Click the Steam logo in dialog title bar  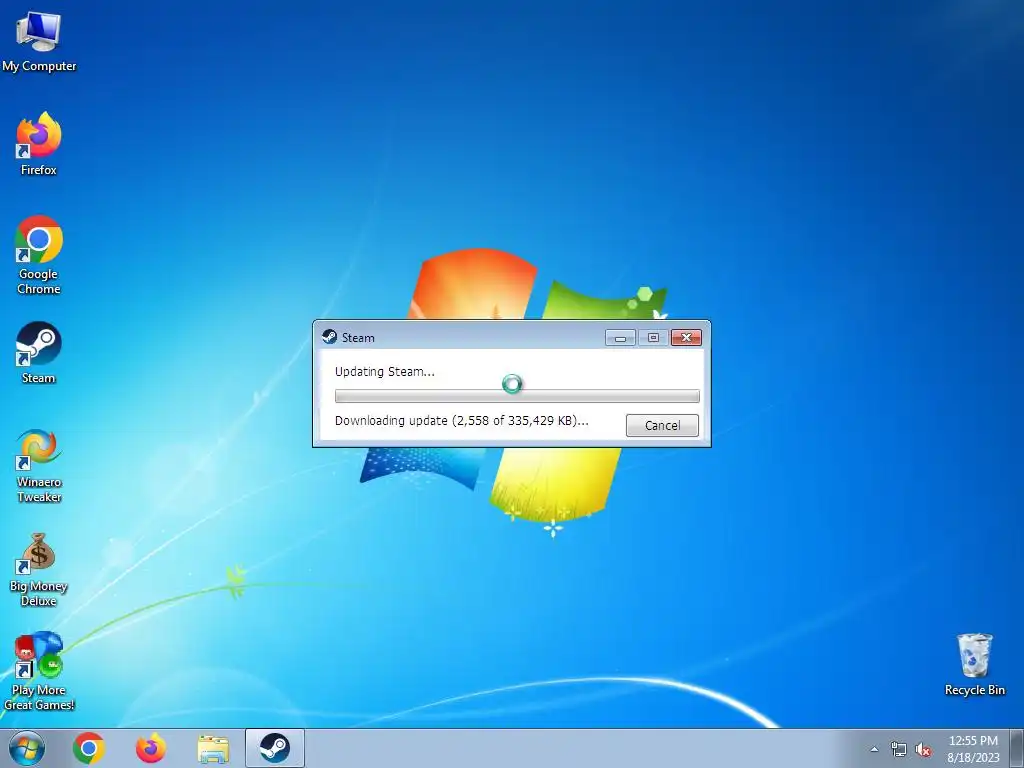pyautogui.click(x=330, y=337)
